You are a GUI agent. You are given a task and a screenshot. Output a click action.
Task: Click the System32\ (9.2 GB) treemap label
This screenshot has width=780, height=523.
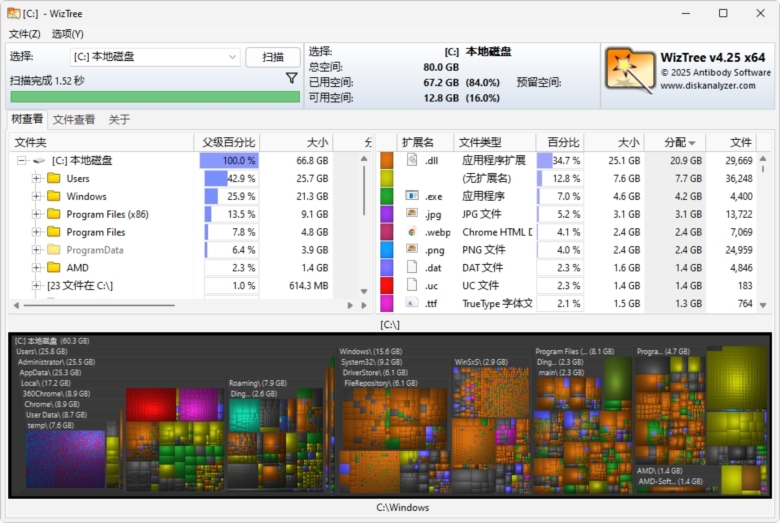[372, 362]
